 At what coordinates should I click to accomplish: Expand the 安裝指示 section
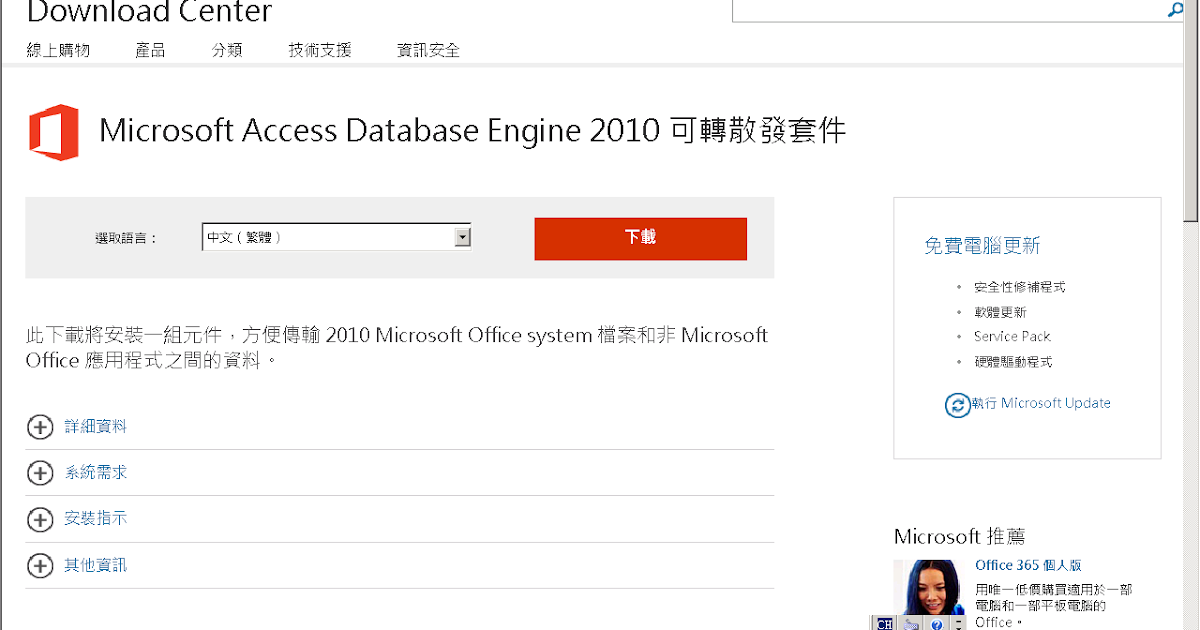pos(96,518)
